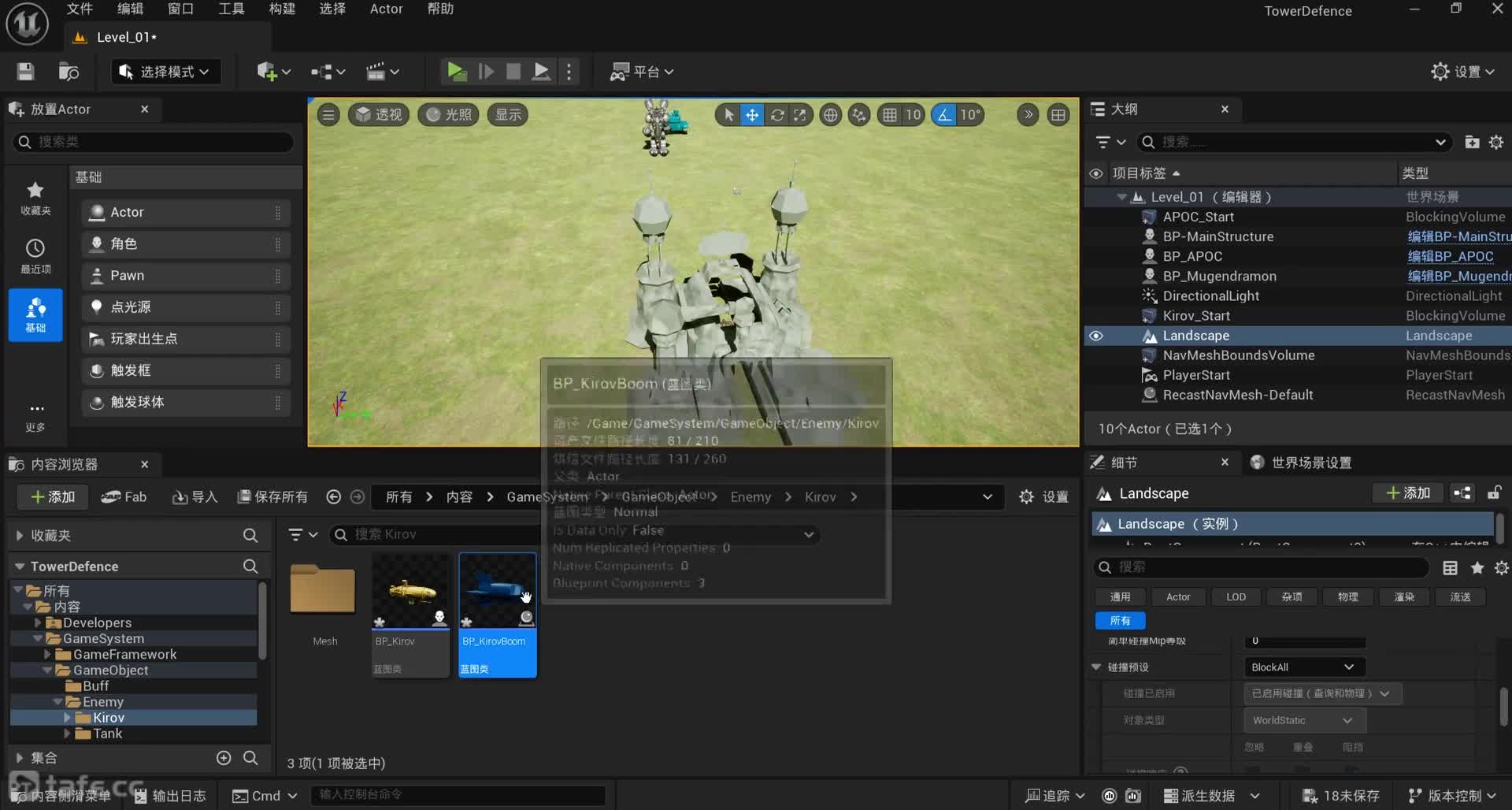Collapse the Enemy folder in tree
The width and height of the screenshot is (1512, 810).
(x=57, y=702)
